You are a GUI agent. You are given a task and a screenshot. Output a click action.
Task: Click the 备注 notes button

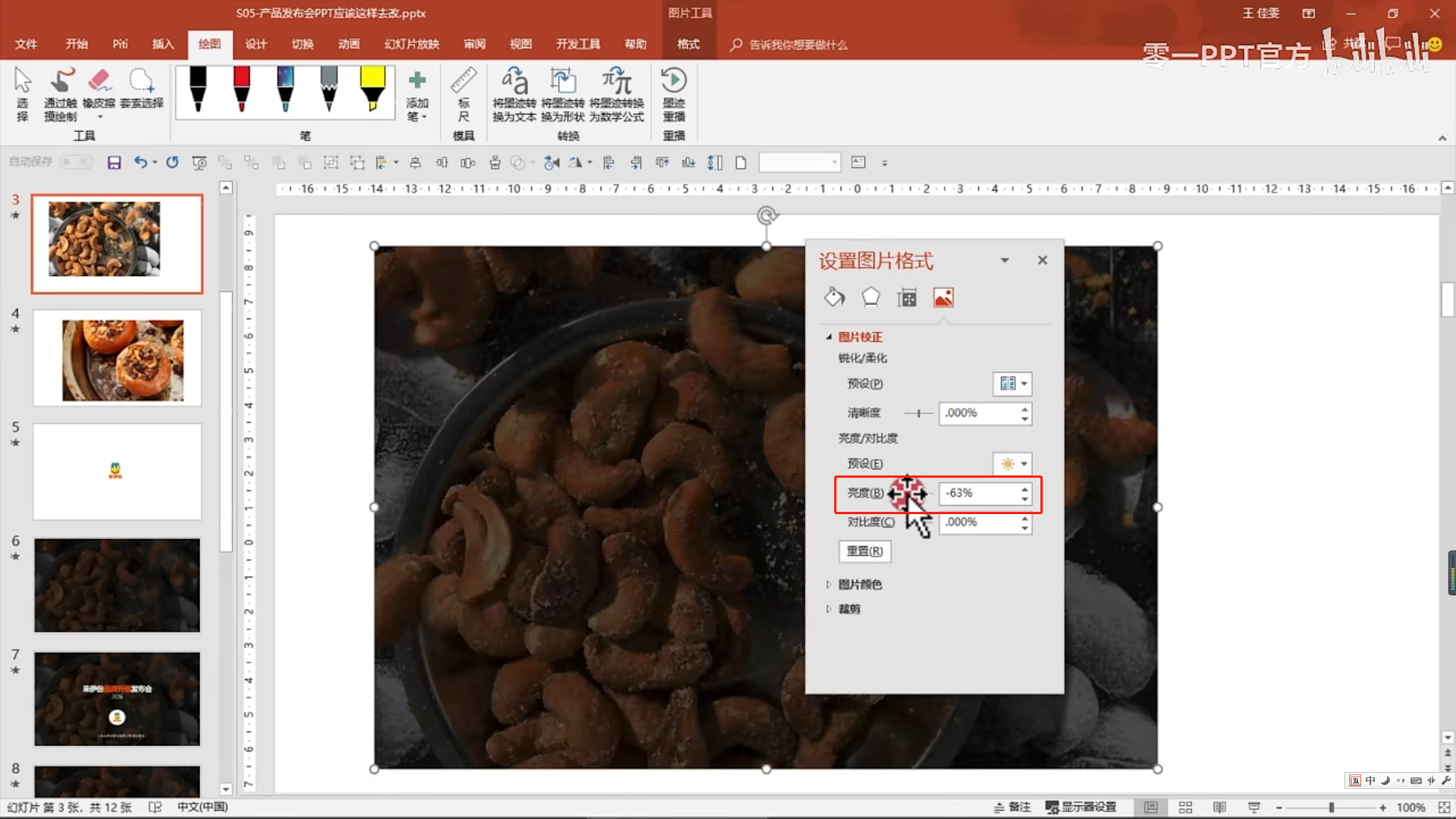1012,808
